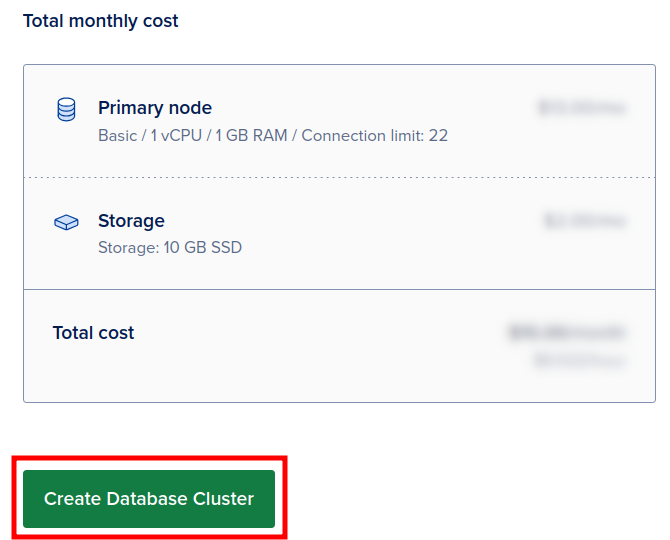Click the blurred total monthly price
The image size is (670, 540).
pos(566,332)
